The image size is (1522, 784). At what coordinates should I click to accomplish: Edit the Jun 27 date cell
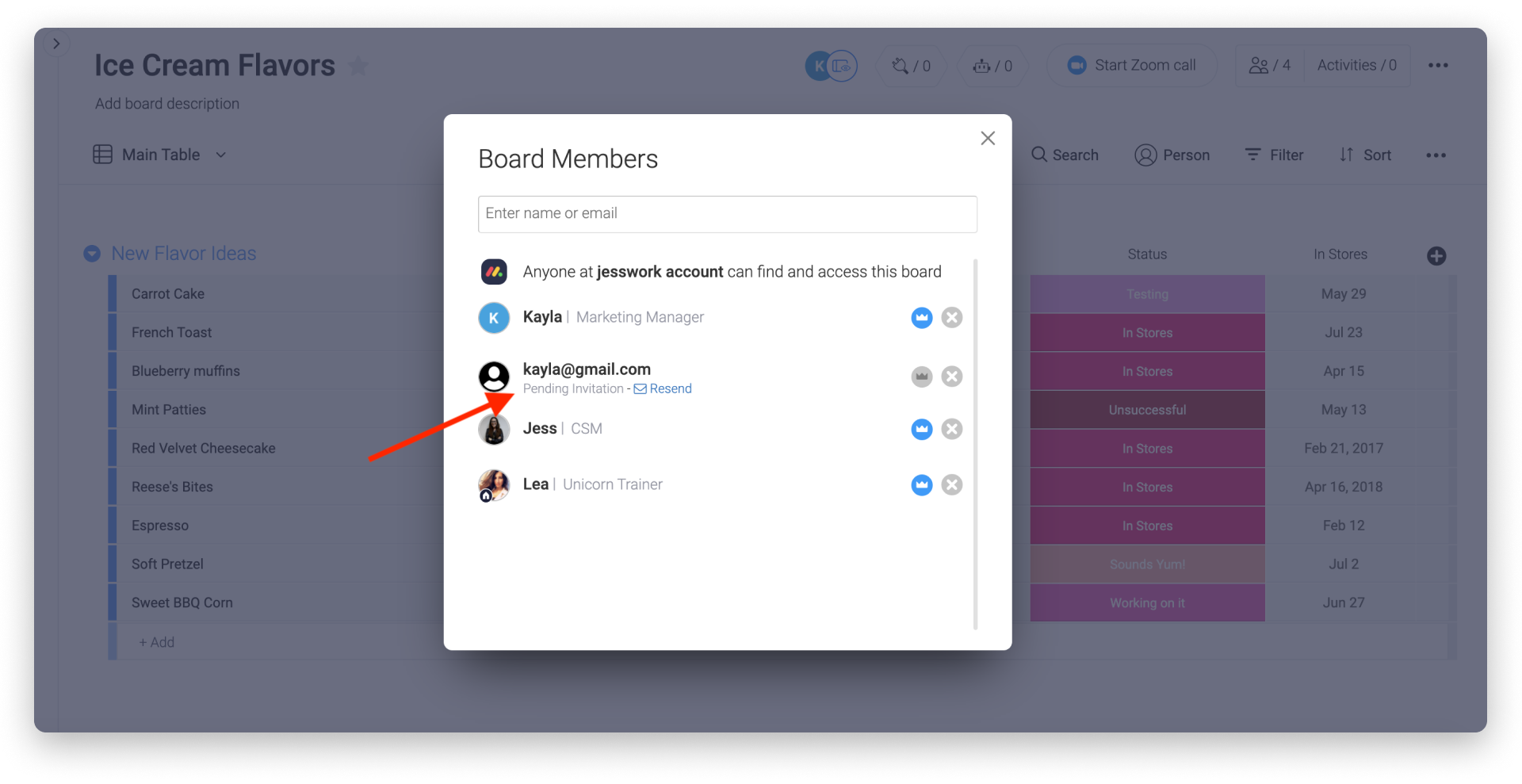point(1344,603)
